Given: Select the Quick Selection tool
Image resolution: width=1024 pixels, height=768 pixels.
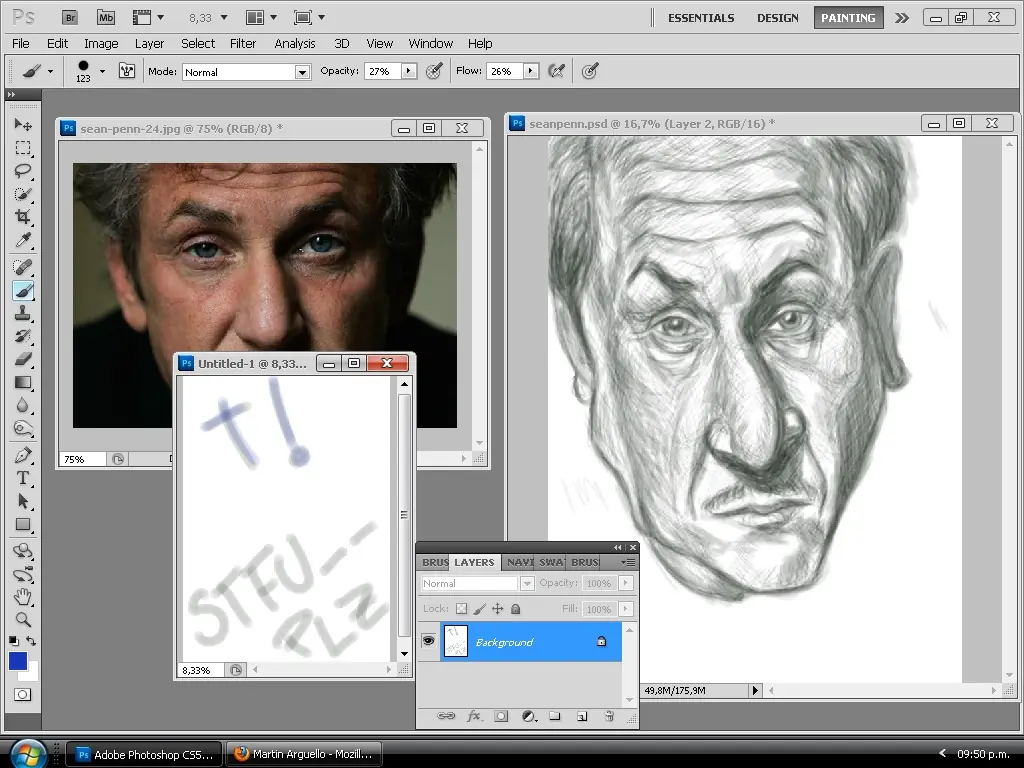Looking at the screenshot, I should tap(23, 194).
